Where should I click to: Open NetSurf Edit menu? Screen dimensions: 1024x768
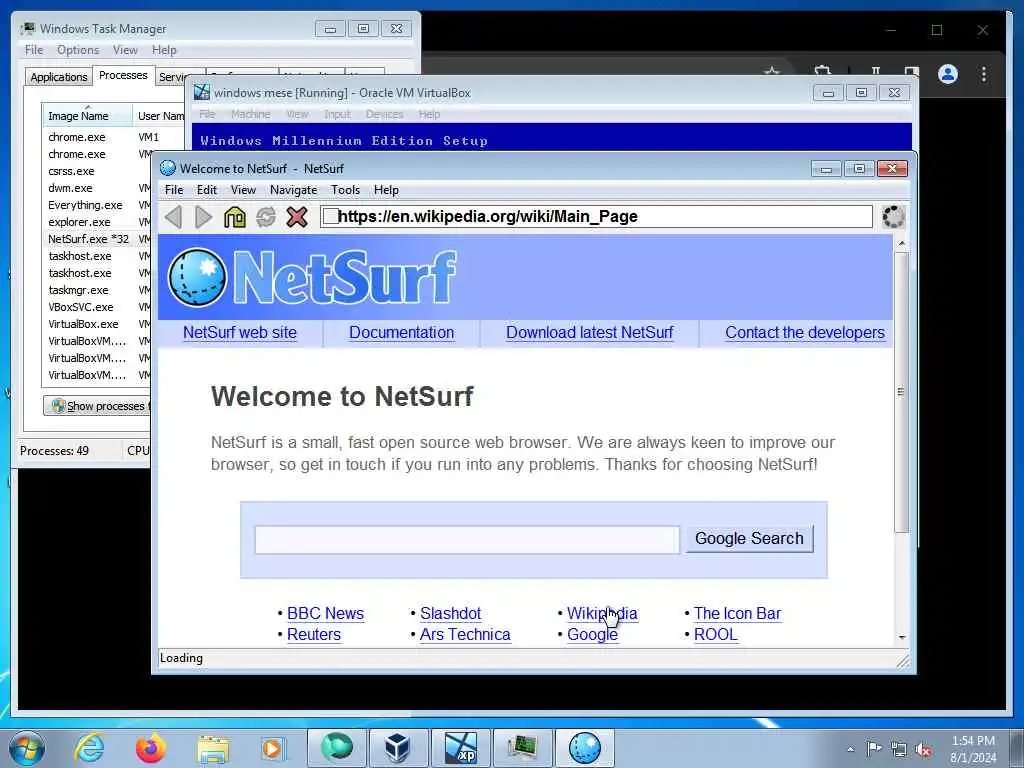206,189
